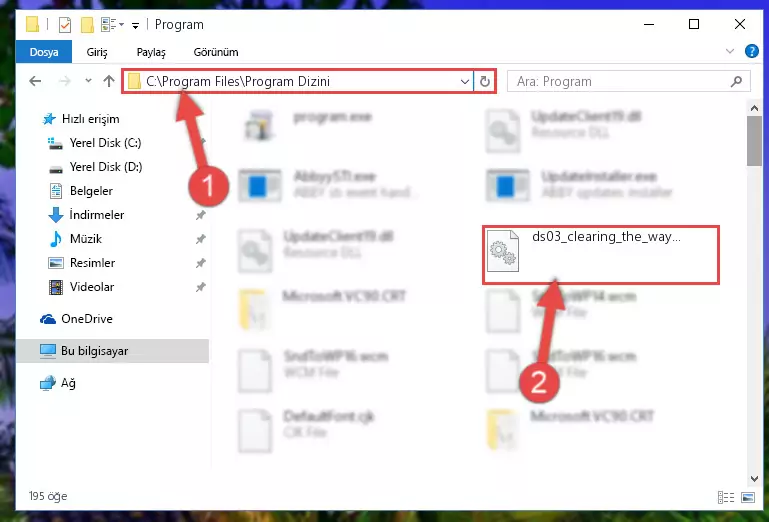769x522 pixels.
Task: Open Customize Quick Access Toolbar dropdown
Action: pos(135,25)
